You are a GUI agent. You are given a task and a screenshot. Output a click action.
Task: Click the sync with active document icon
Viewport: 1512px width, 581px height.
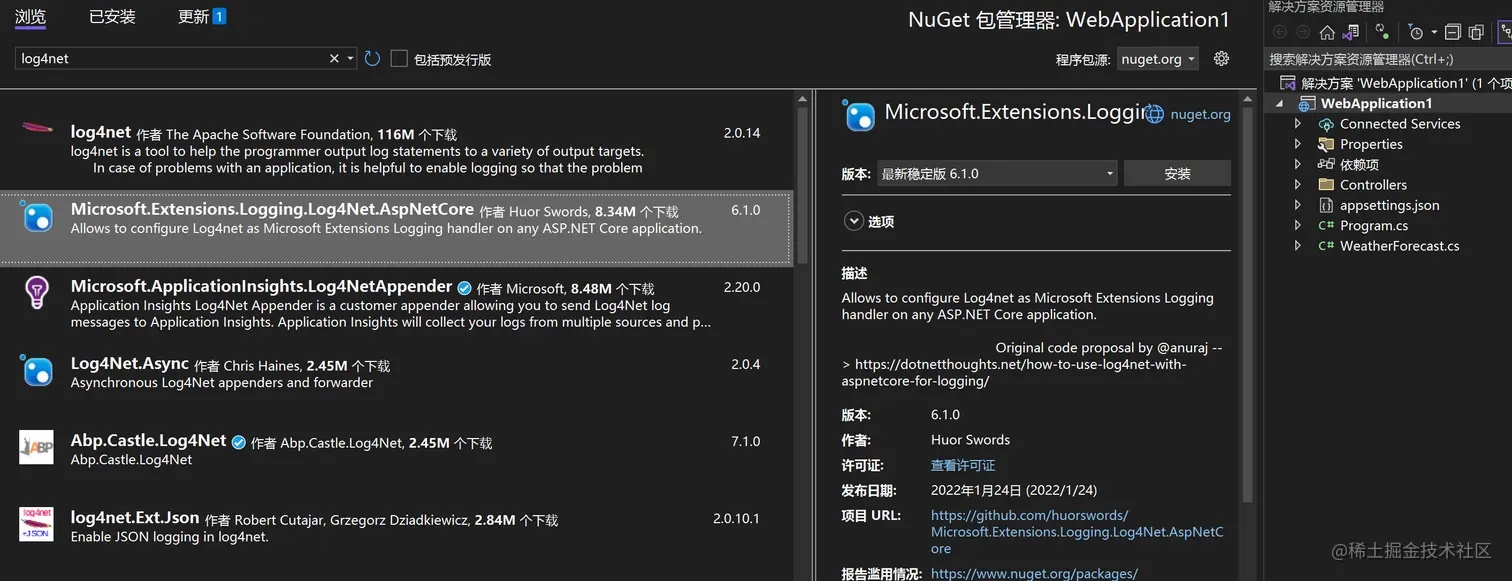point(1382,32)
